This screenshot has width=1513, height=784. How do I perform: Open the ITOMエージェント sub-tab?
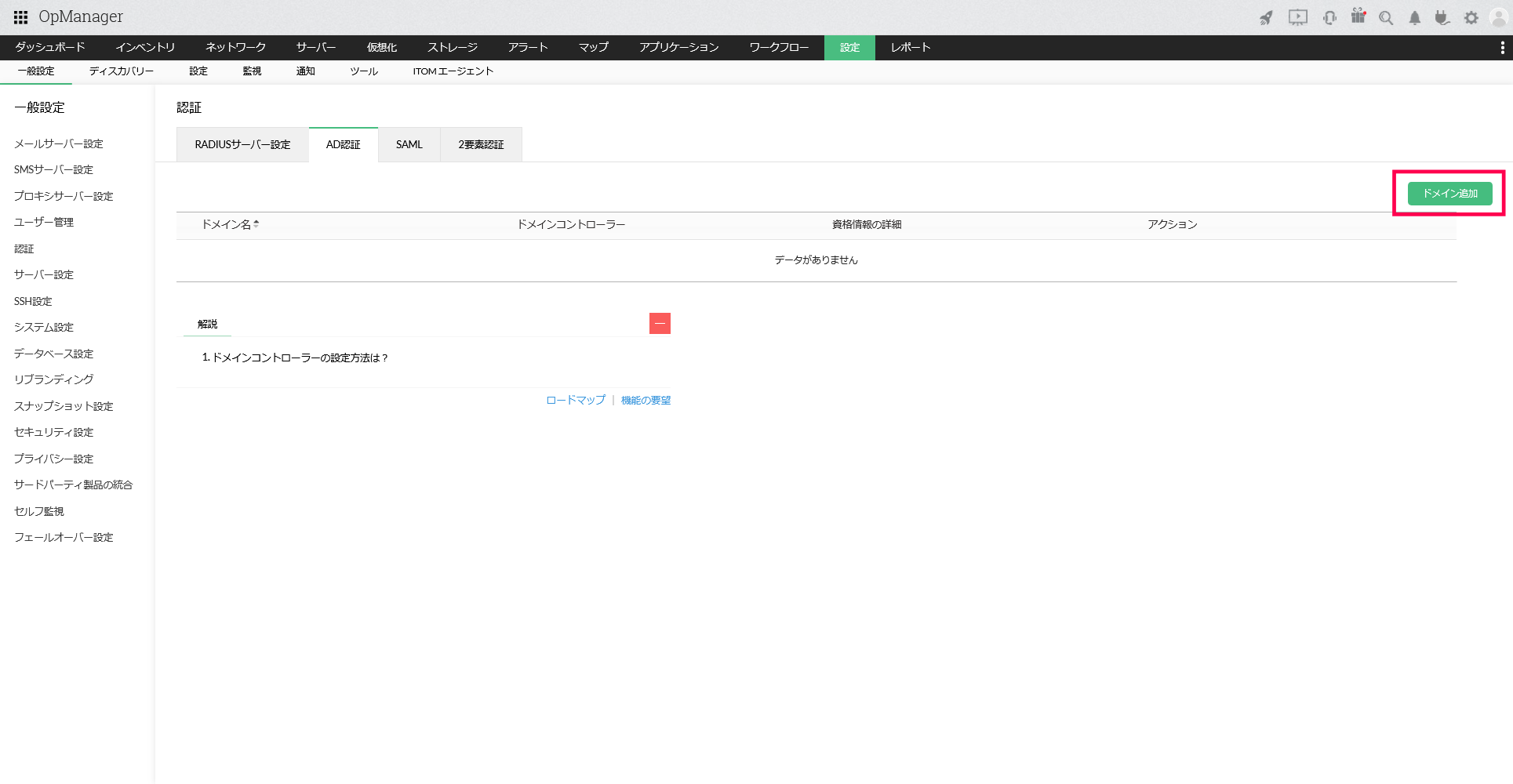click(453, 71)
